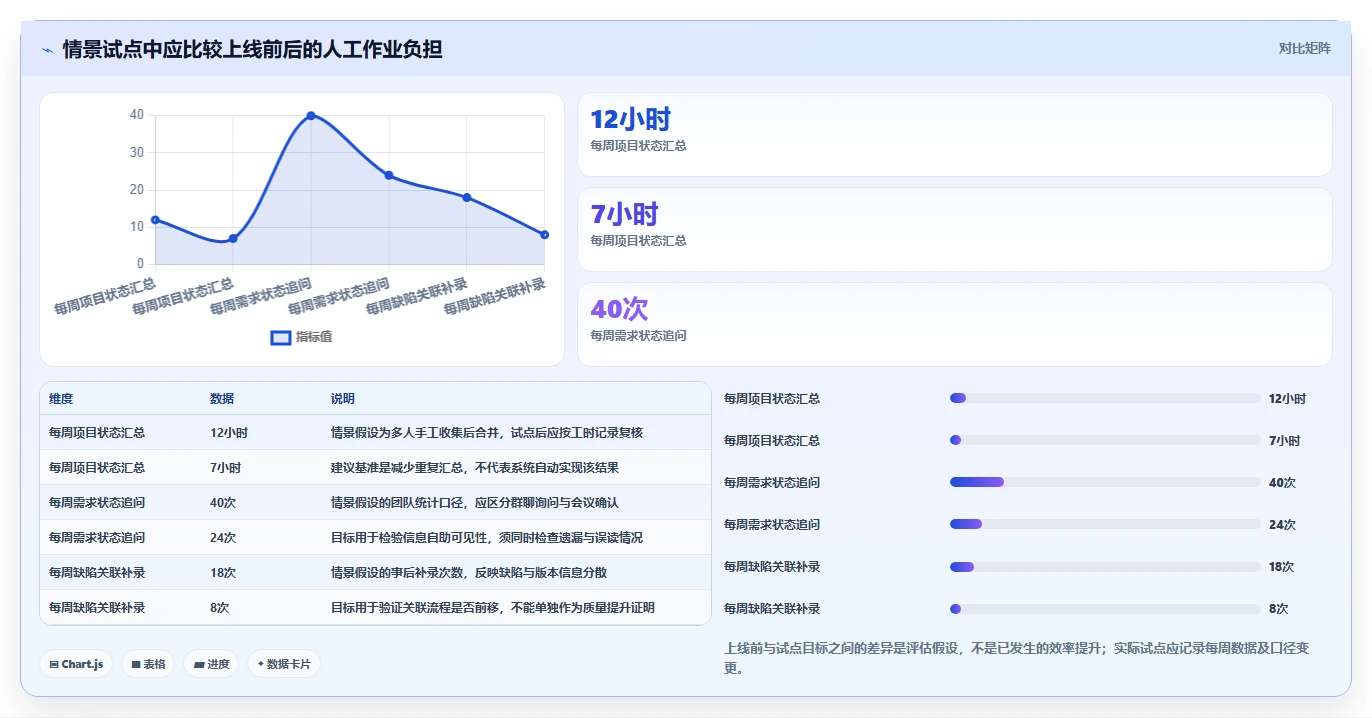Open the 7小时 stat card
The image size is (1372, 718).
[x=955, y=230]
